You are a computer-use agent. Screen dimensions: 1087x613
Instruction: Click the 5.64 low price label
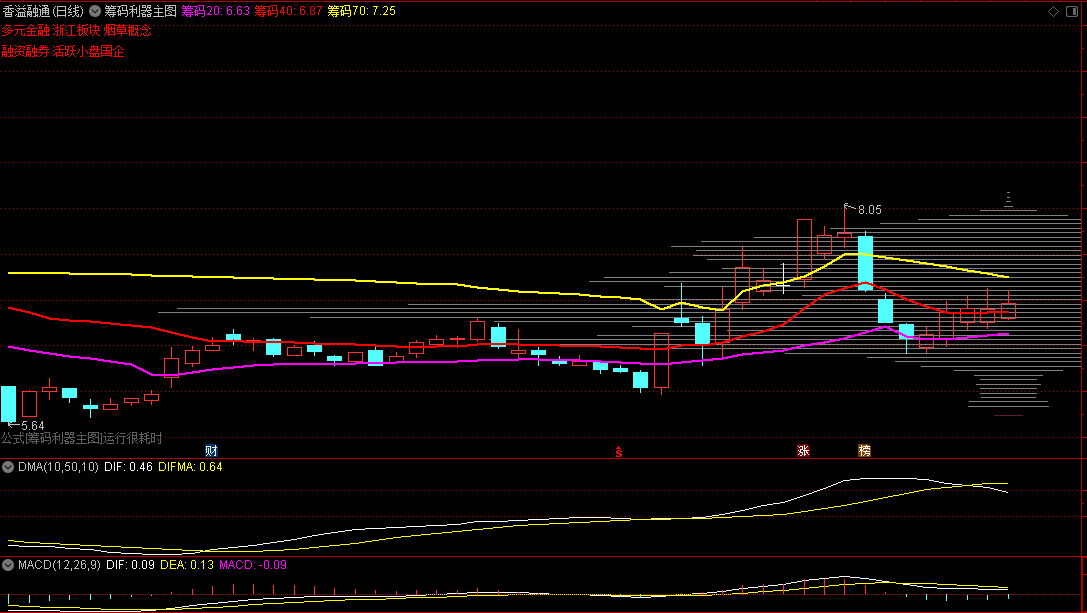point(33,426)
